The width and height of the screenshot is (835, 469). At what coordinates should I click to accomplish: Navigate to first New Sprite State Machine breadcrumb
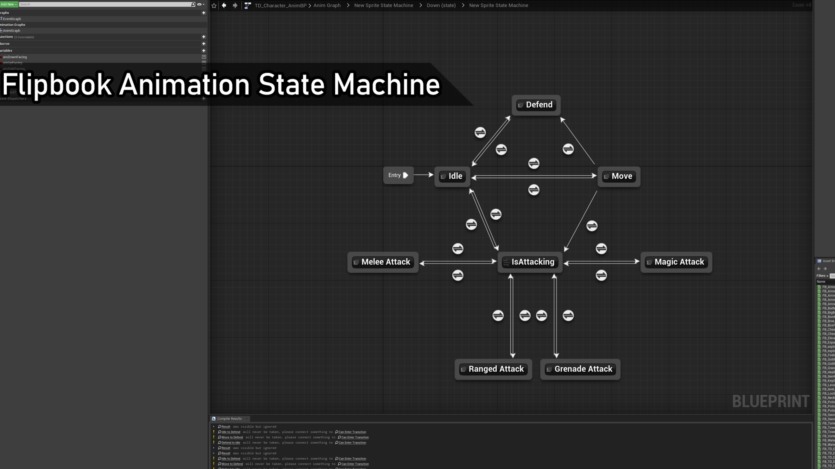[383, 5]
